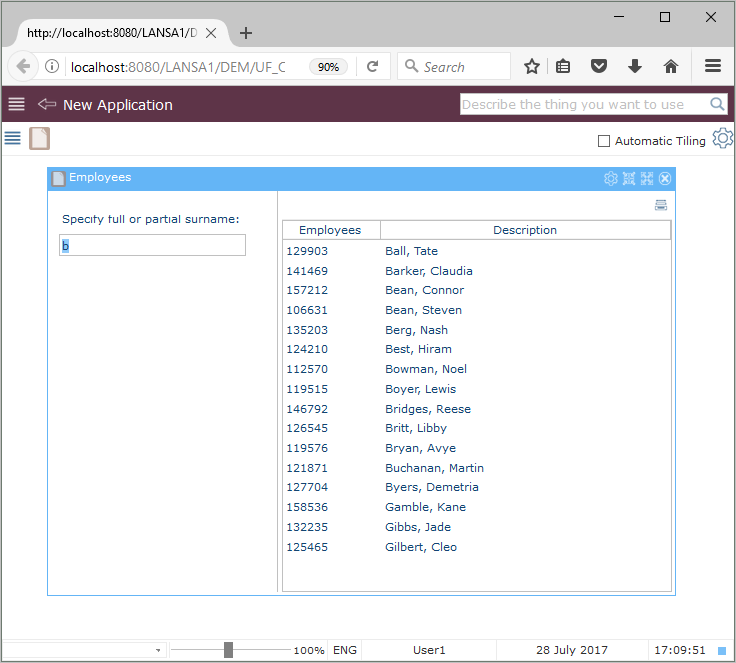Close the Employees panel
The width and height of the screenshot is (736, 663).
pyautogui.click(x=665, y=178)
